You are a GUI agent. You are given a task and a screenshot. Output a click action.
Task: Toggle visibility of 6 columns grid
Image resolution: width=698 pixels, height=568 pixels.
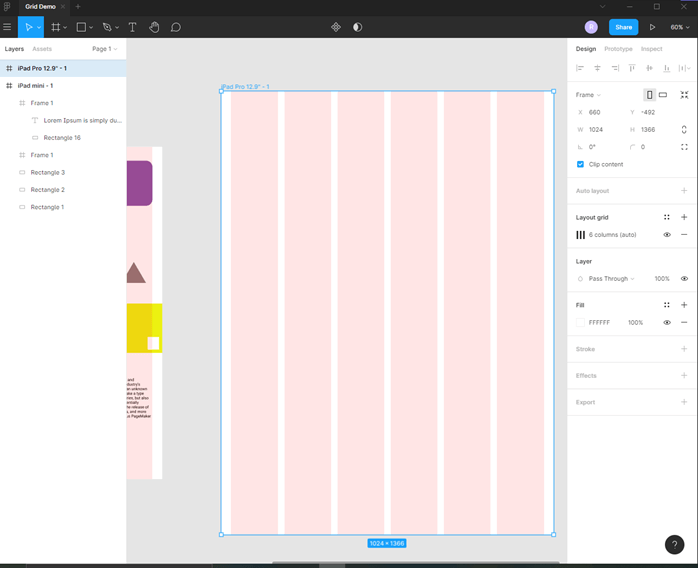667,235
